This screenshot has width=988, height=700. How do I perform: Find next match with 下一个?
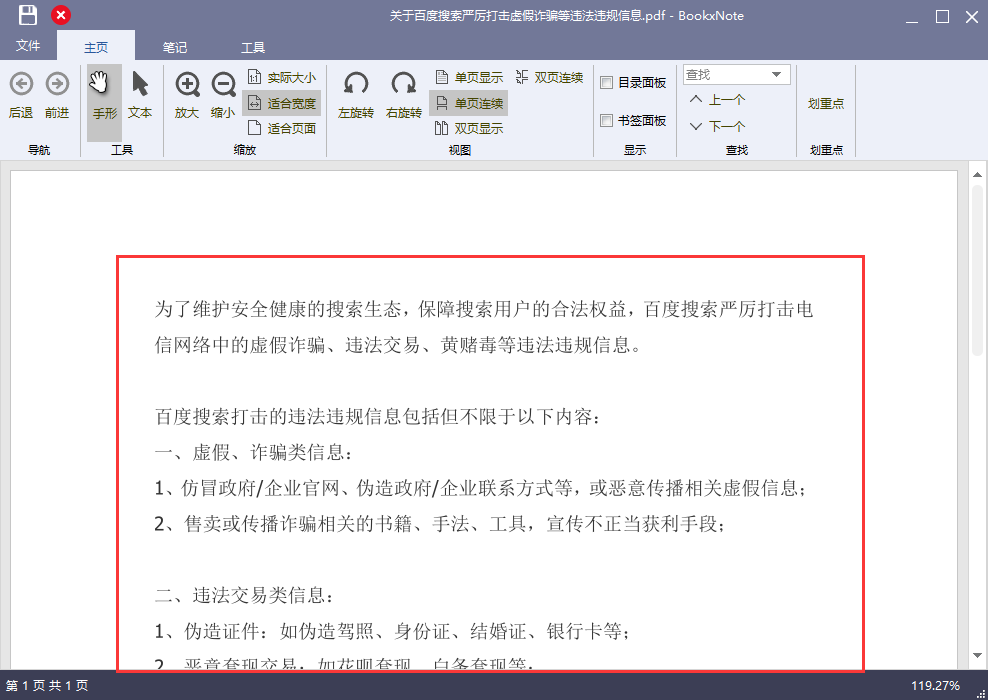pyautogui.click(x=718, y=126)
